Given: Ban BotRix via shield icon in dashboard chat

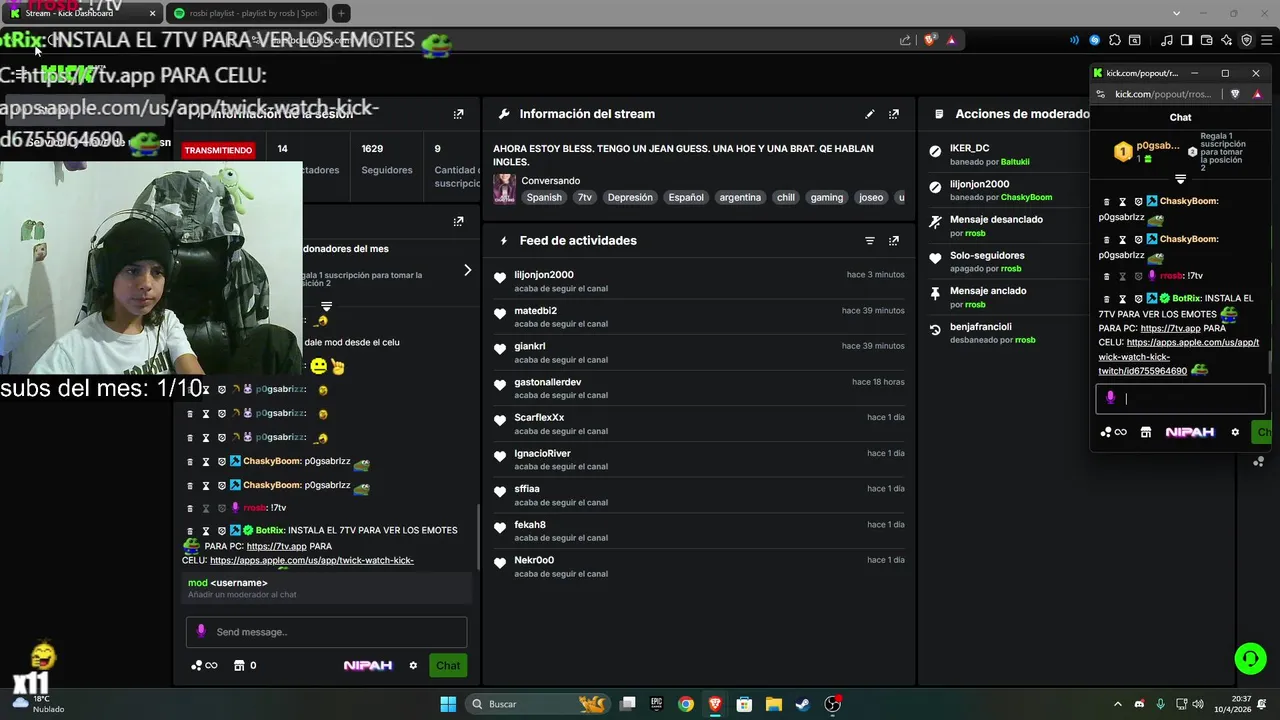Looking at the screenshot, I should tap(221, 531).
